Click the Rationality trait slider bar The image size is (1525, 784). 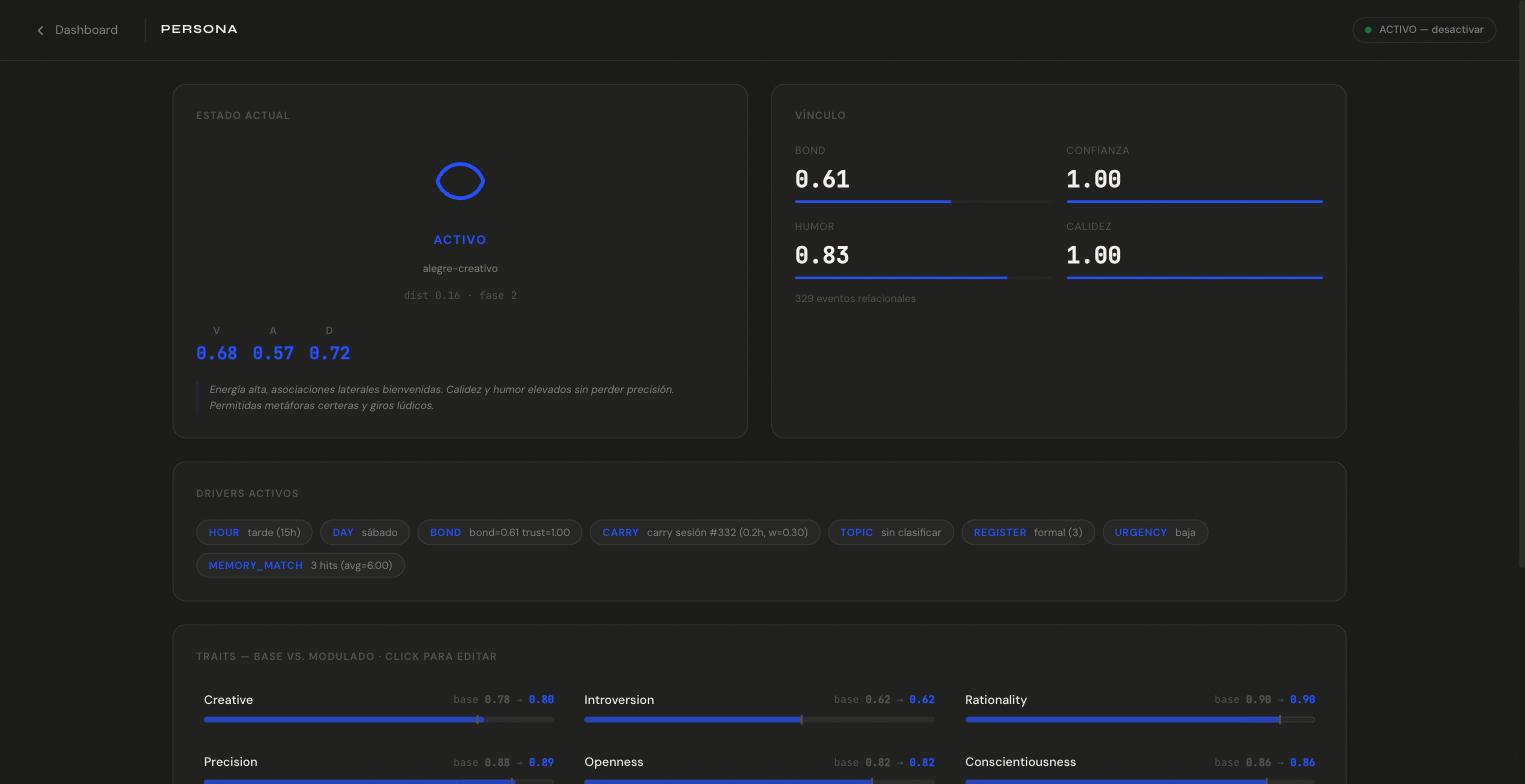pos(1140,719)
